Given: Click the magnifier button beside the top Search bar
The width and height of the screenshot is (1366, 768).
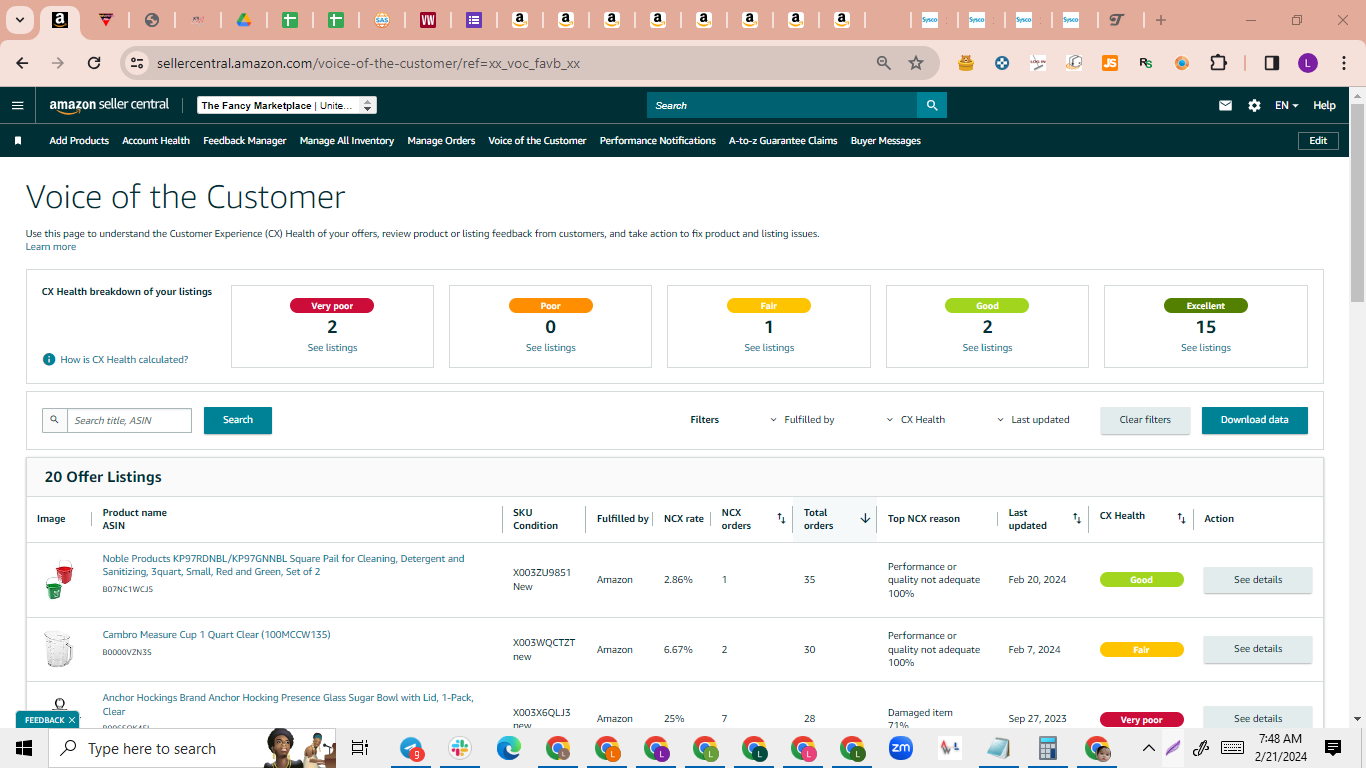Looking at the screenshot, I should click(932, 105).
